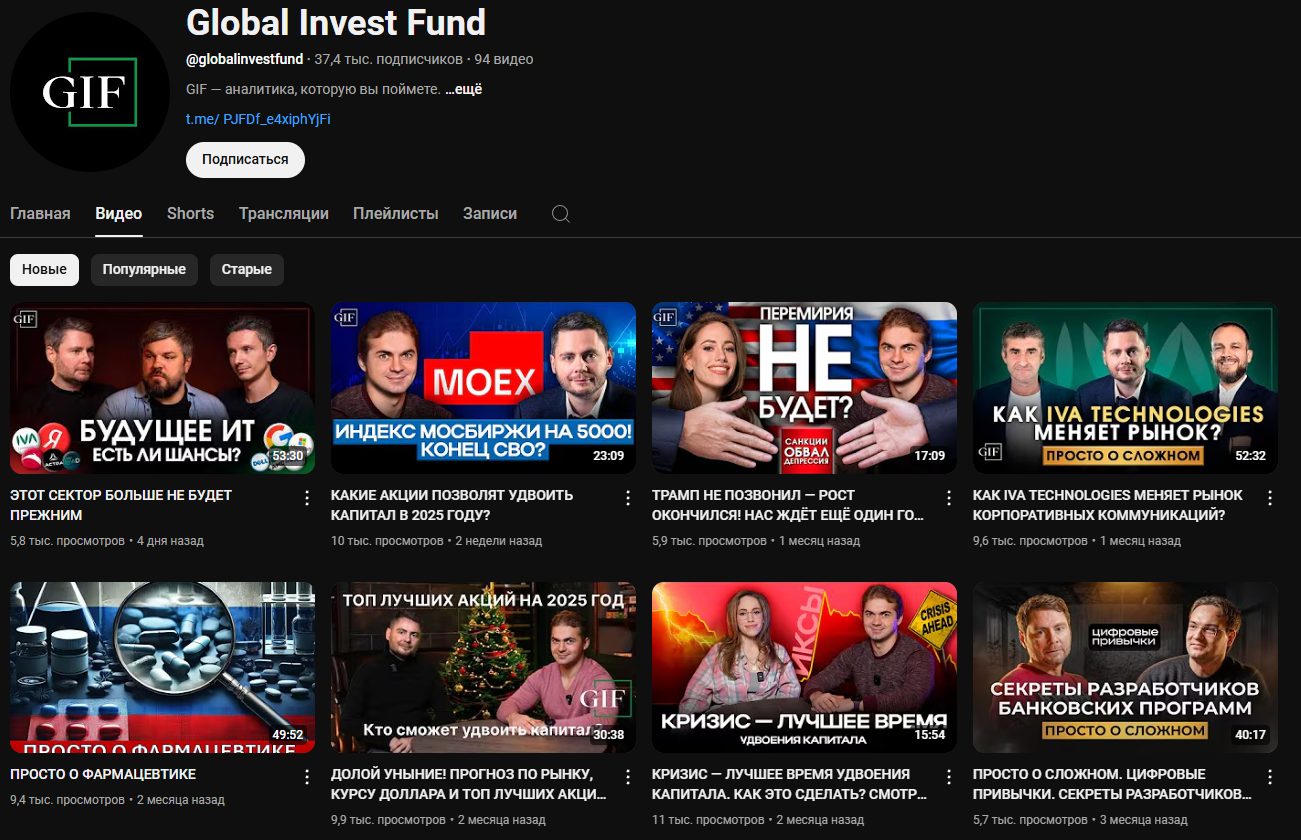Screen dimensions: 1301x840
Task: Switch to the Главная tab
Action: point(40,213)
